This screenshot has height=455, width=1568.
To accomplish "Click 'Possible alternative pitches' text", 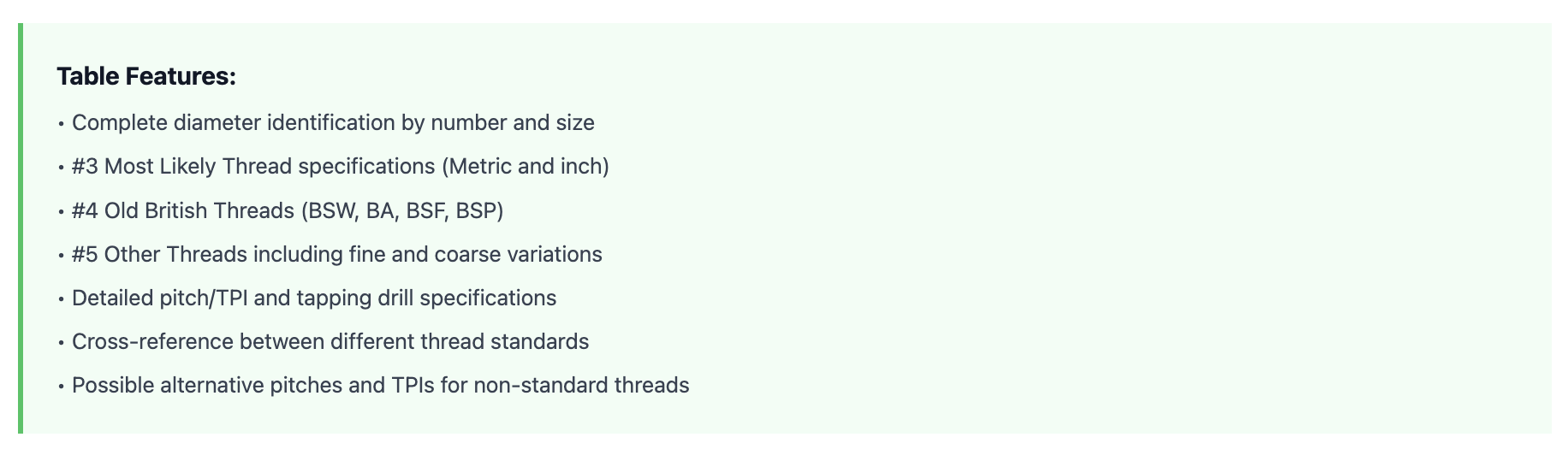I will point(207,386).
